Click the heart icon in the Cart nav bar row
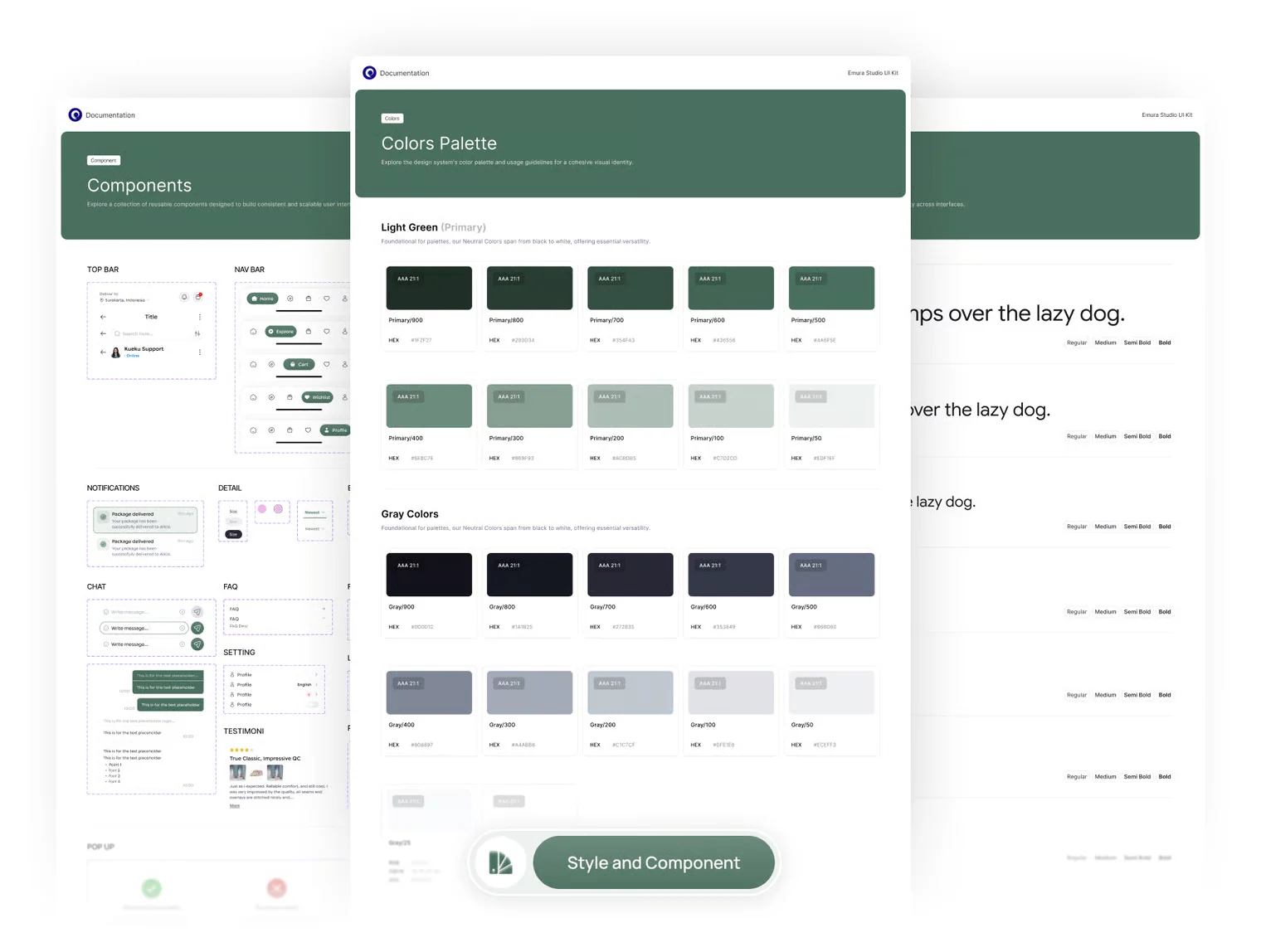1261x952 pixels. 327,364
